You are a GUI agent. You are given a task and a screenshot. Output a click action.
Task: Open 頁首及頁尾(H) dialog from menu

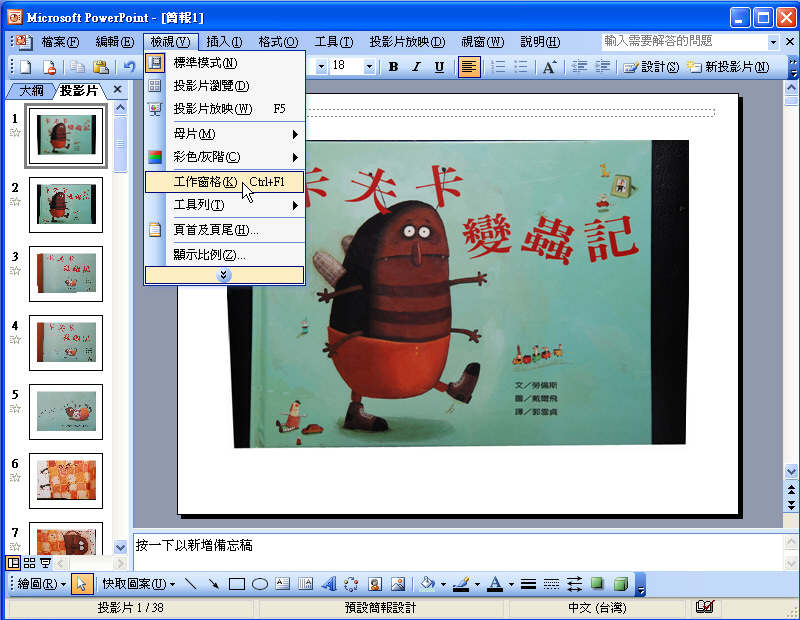pyautogui.click(x=224, y=230)
